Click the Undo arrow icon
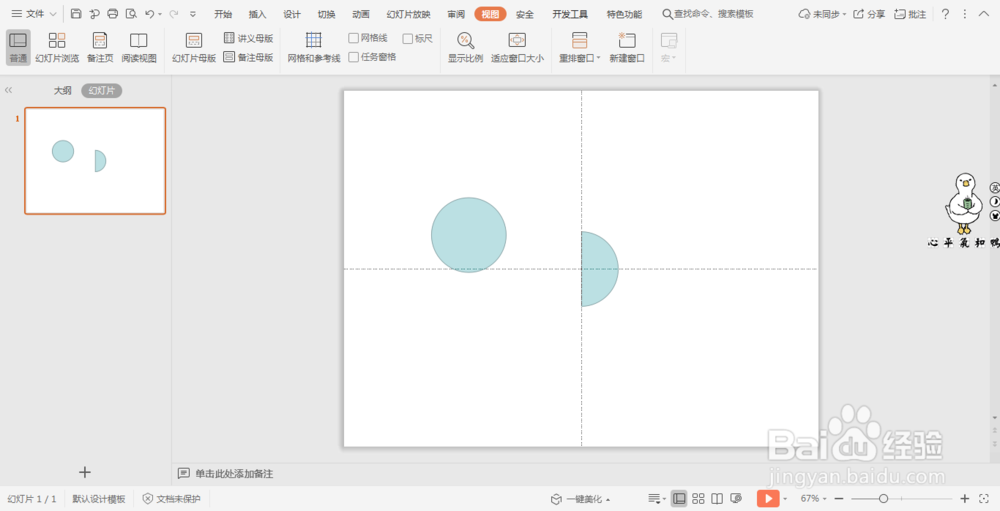The width and height of the screenshot is (1000, 511). tap(149, 13)
